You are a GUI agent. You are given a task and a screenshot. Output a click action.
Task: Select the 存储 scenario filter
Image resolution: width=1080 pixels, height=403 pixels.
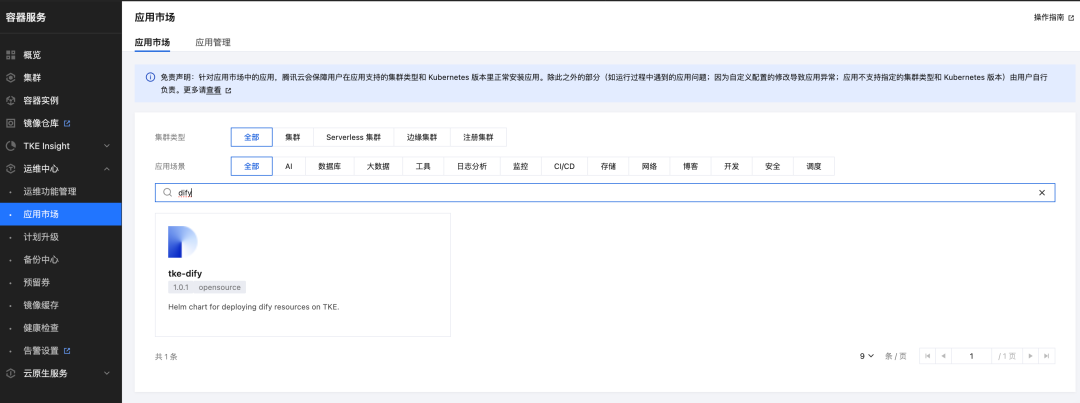tap(608, 166)
